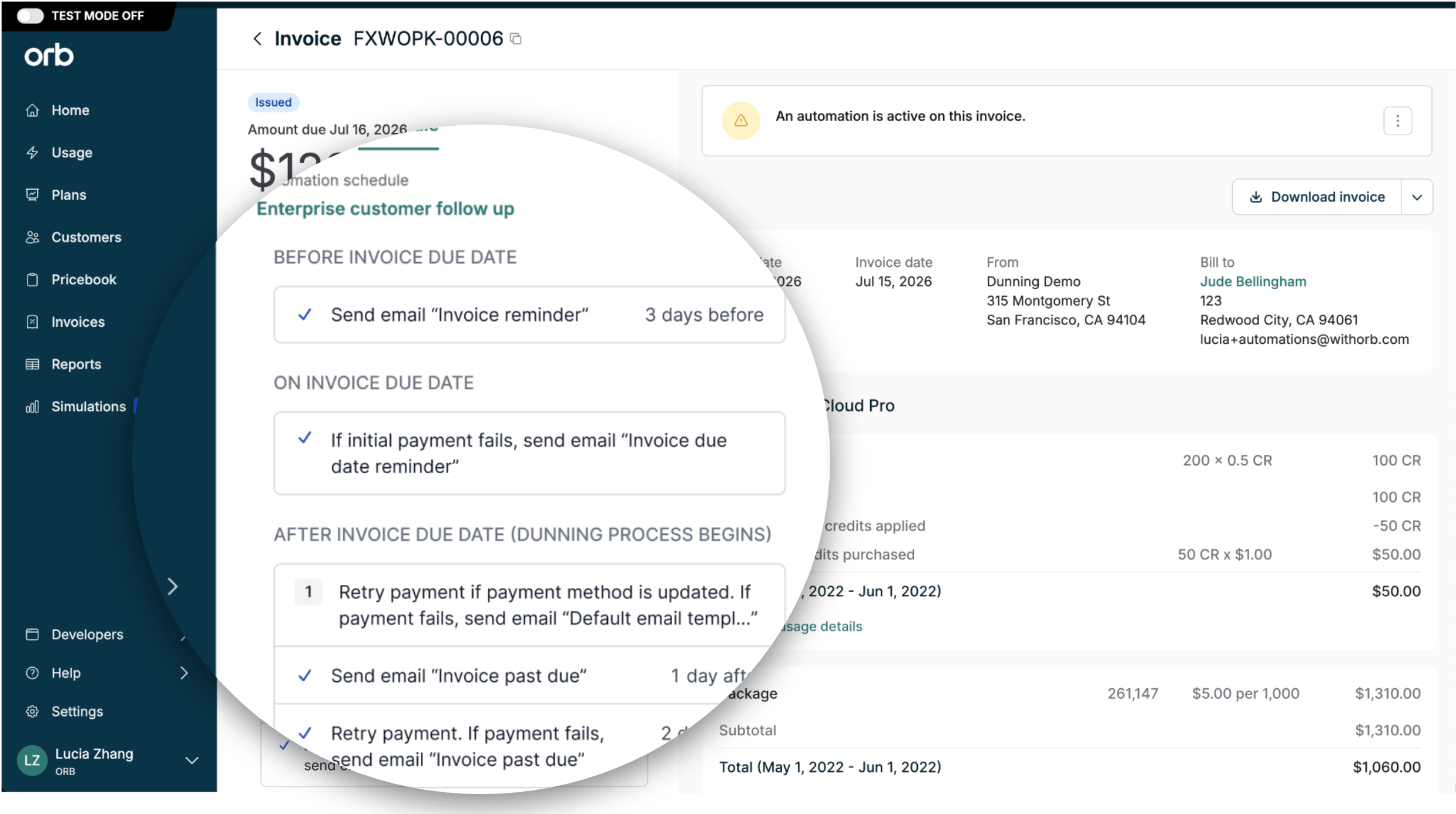Click the Pricebook clipboard icon
This screenshot has width=1456, height=814.
tap(32, 280)
